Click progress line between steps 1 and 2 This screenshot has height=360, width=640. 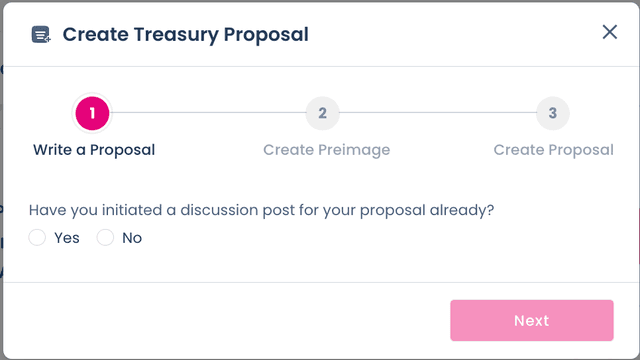tap(208, 113)
